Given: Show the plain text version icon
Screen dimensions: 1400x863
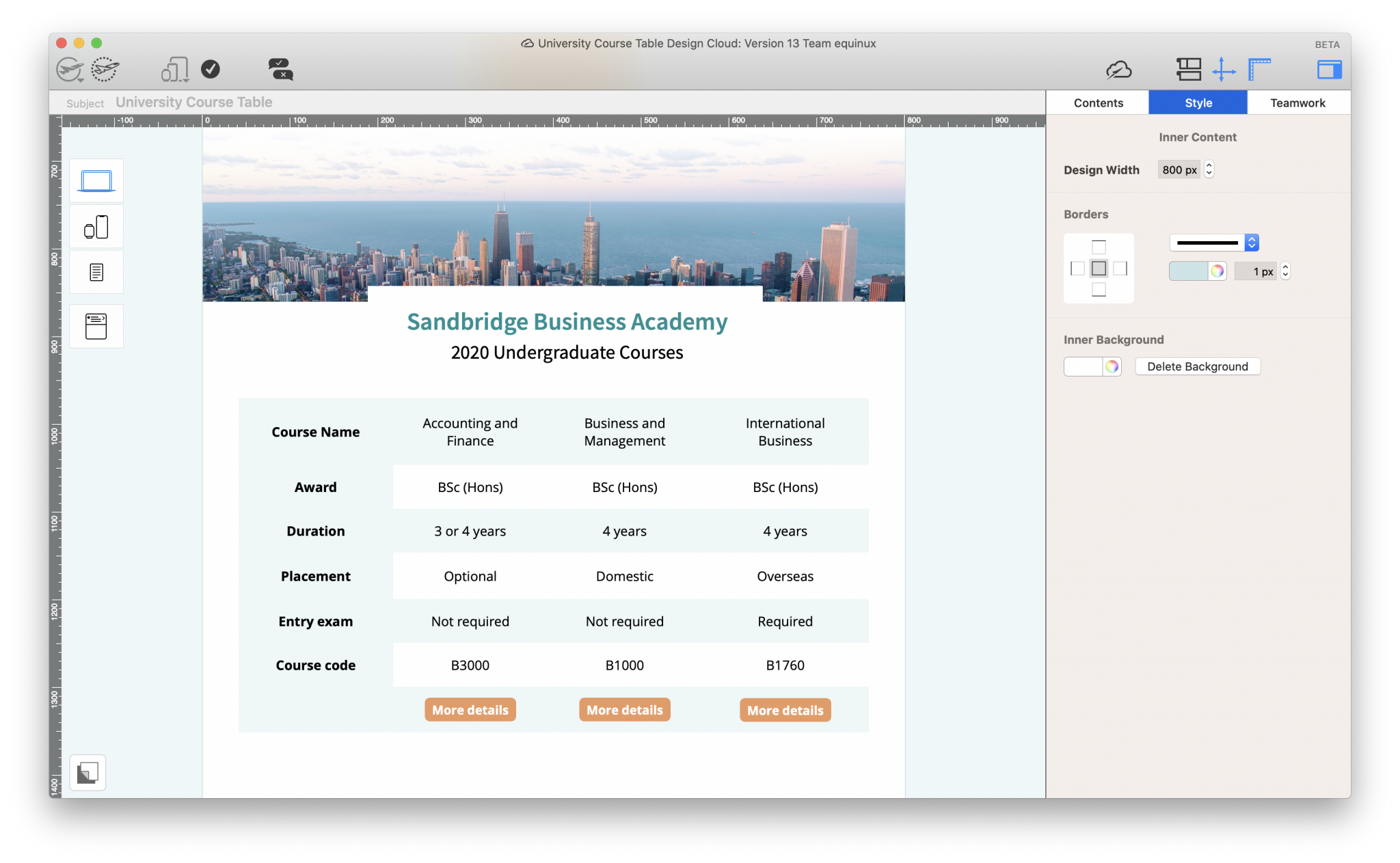Looking at the screenshot, I should pos(96,271).
